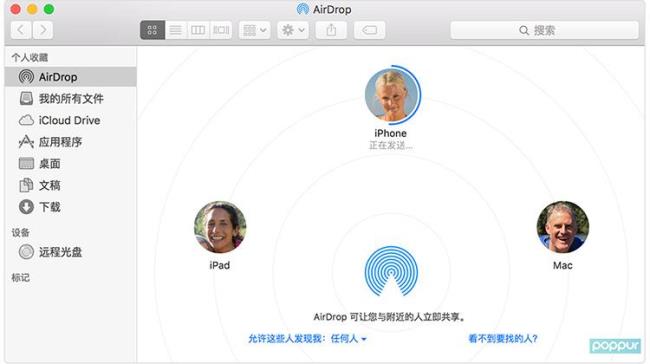This screenshot has width=650, height=364.
Task: Go back with the left arrow button
Action: tap(21, 30)
